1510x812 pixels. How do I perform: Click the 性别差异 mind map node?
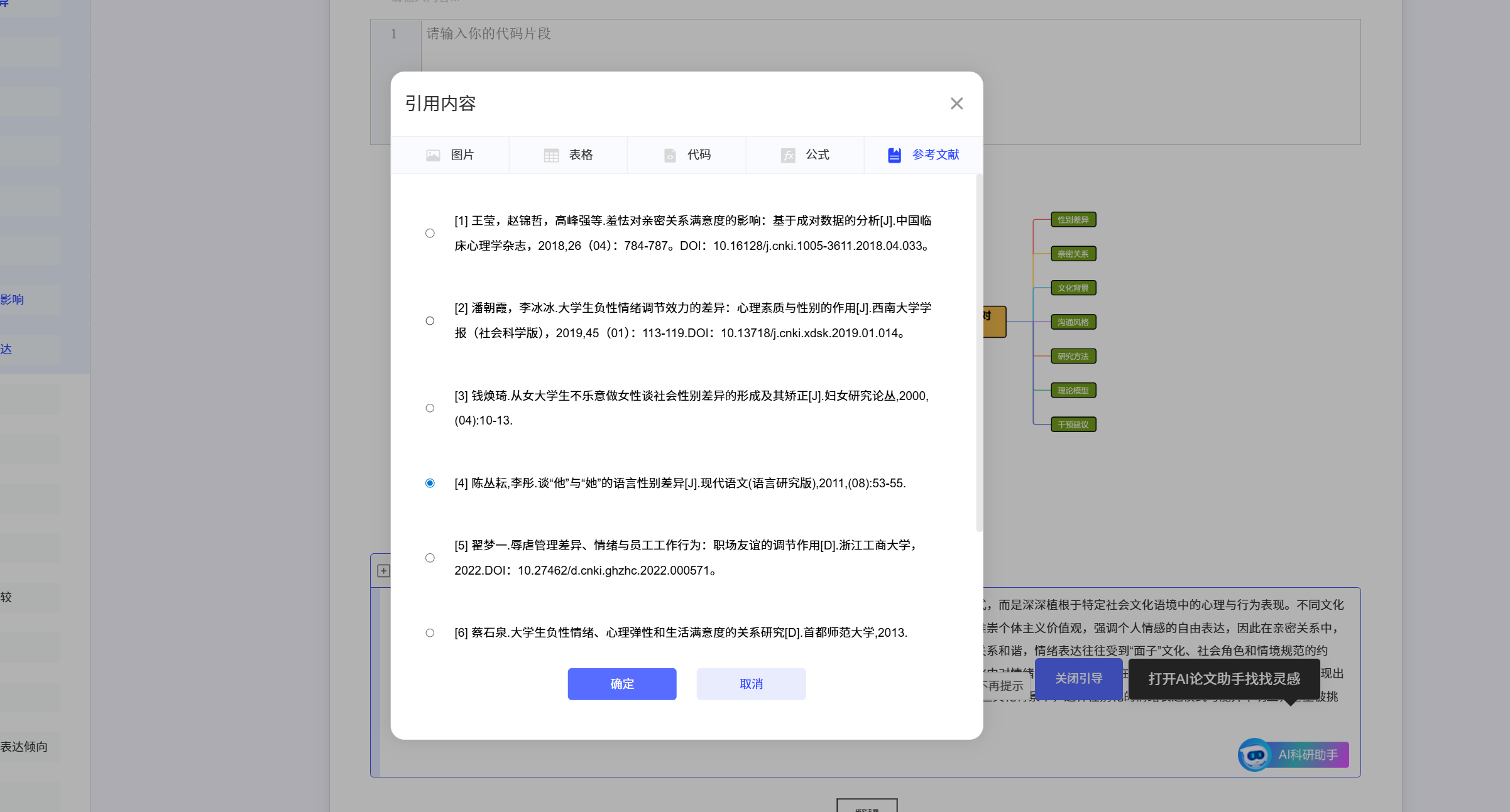point(1073,220)
